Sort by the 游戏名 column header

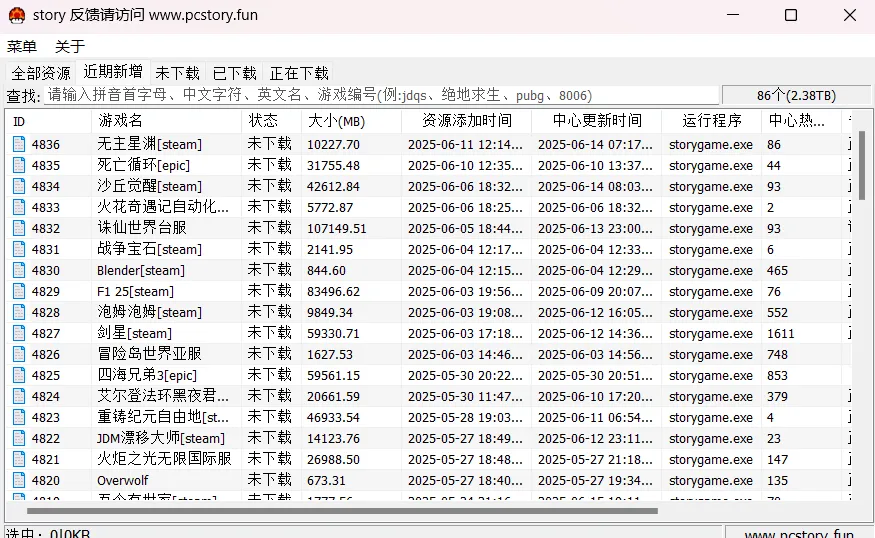[x=166, y=121]
